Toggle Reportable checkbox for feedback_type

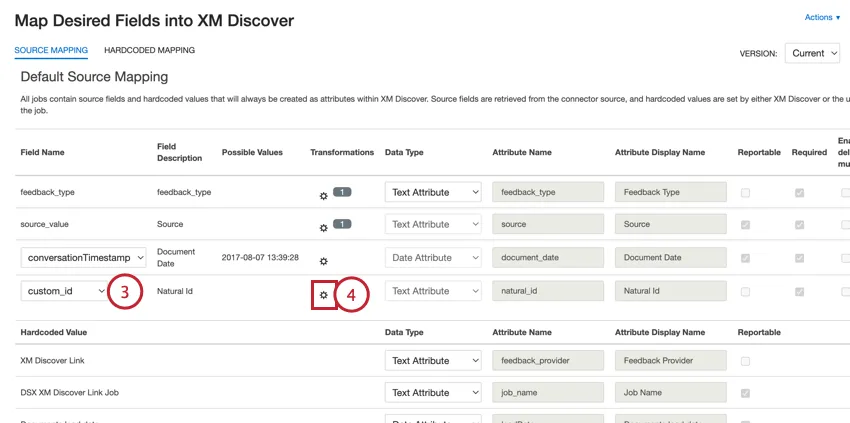click(746, 192)
